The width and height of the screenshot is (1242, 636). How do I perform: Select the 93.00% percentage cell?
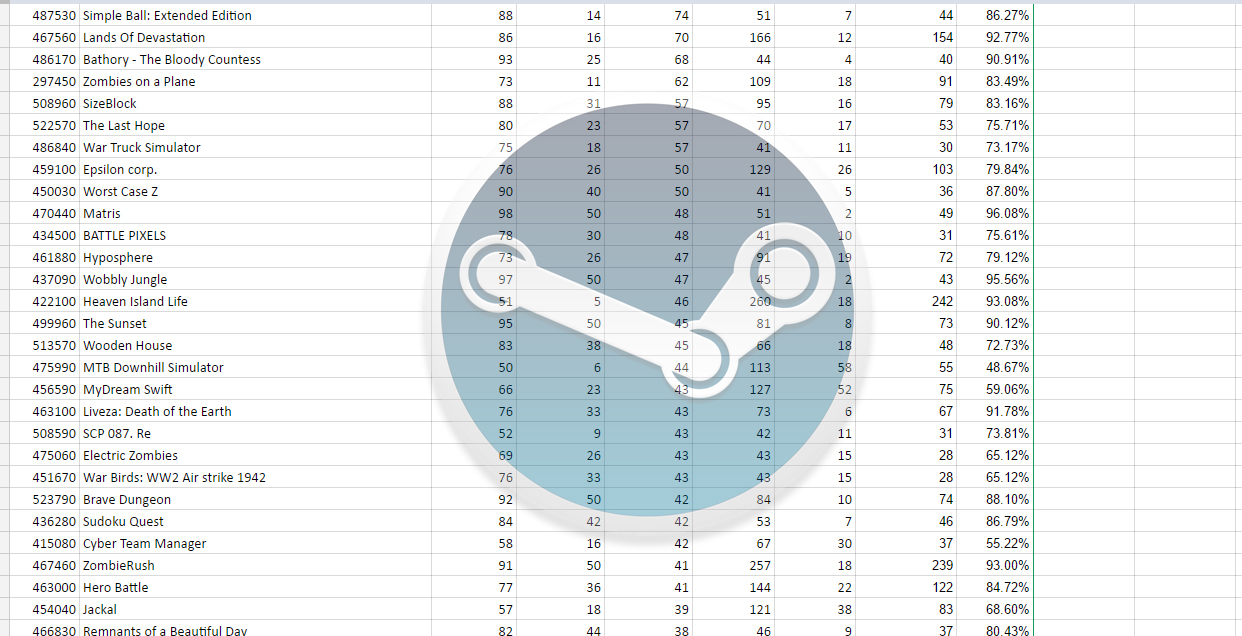point(995,566)
